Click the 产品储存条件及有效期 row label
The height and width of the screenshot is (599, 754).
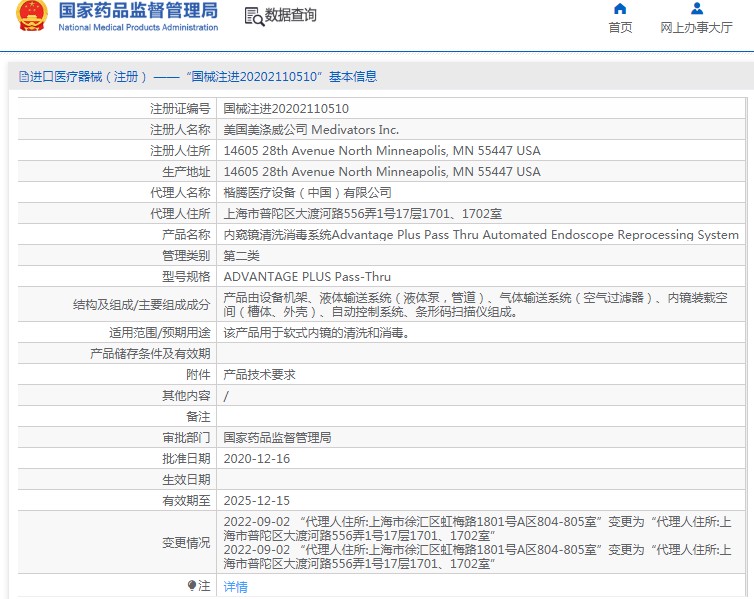pos(150,354)
